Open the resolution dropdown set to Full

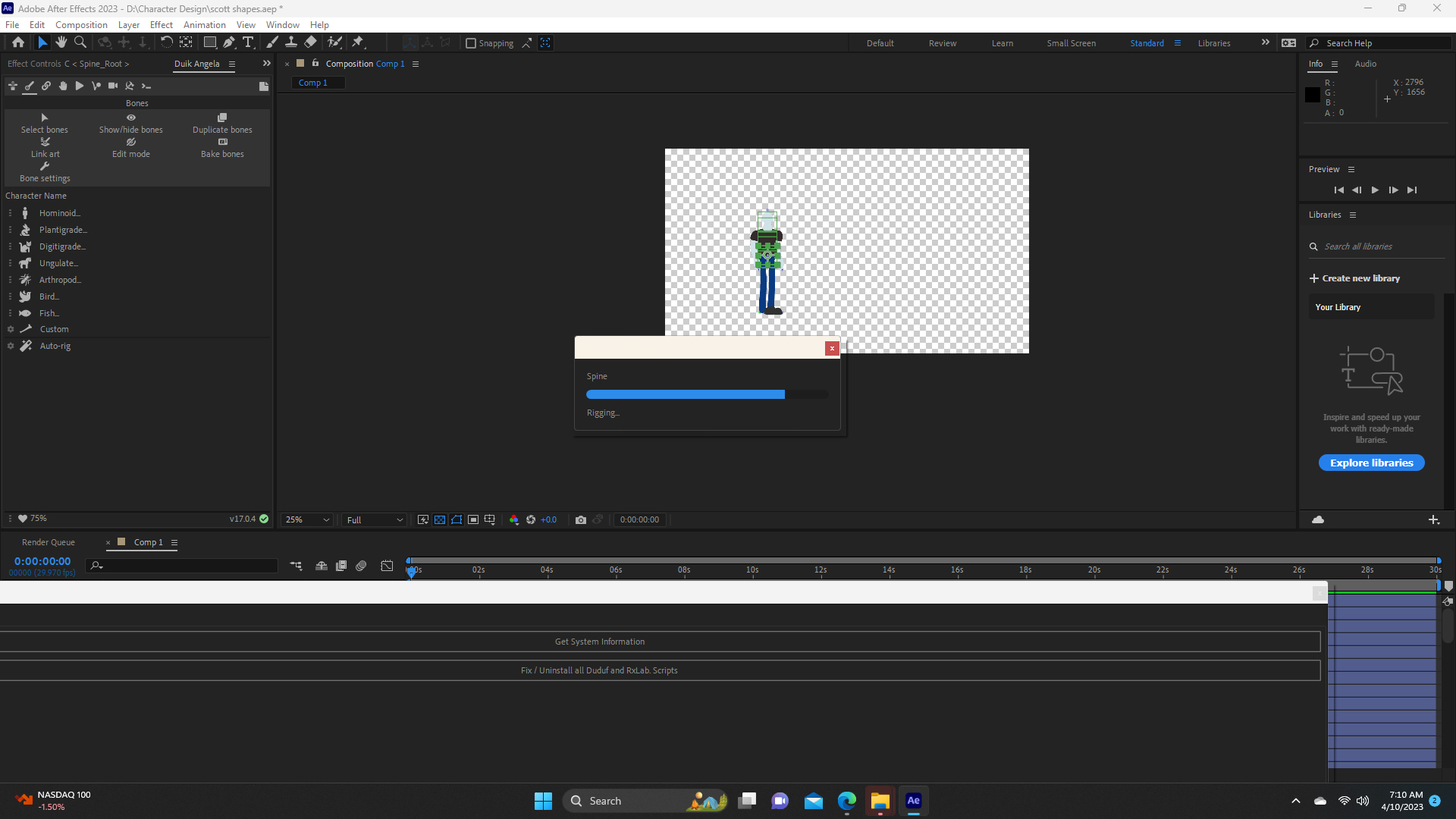373,519
